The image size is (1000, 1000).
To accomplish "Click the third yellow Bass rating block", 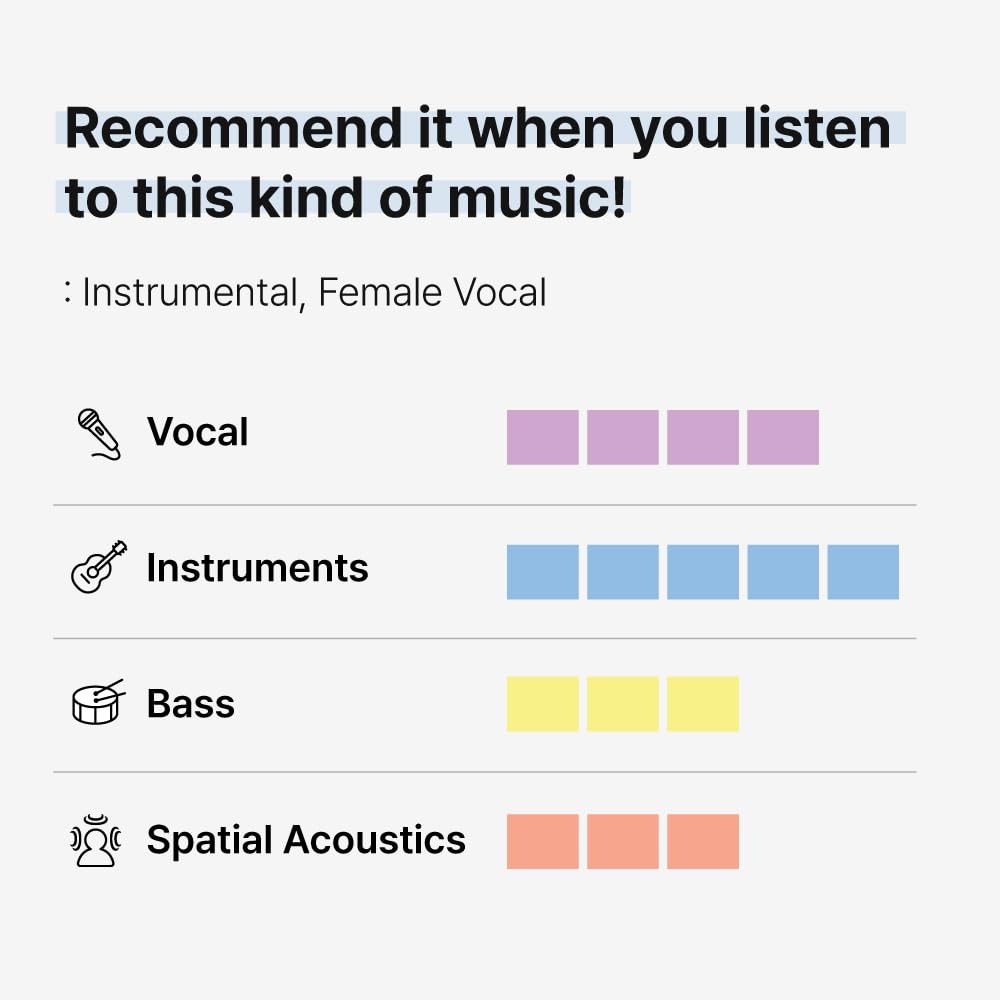I will coord(702,704).
